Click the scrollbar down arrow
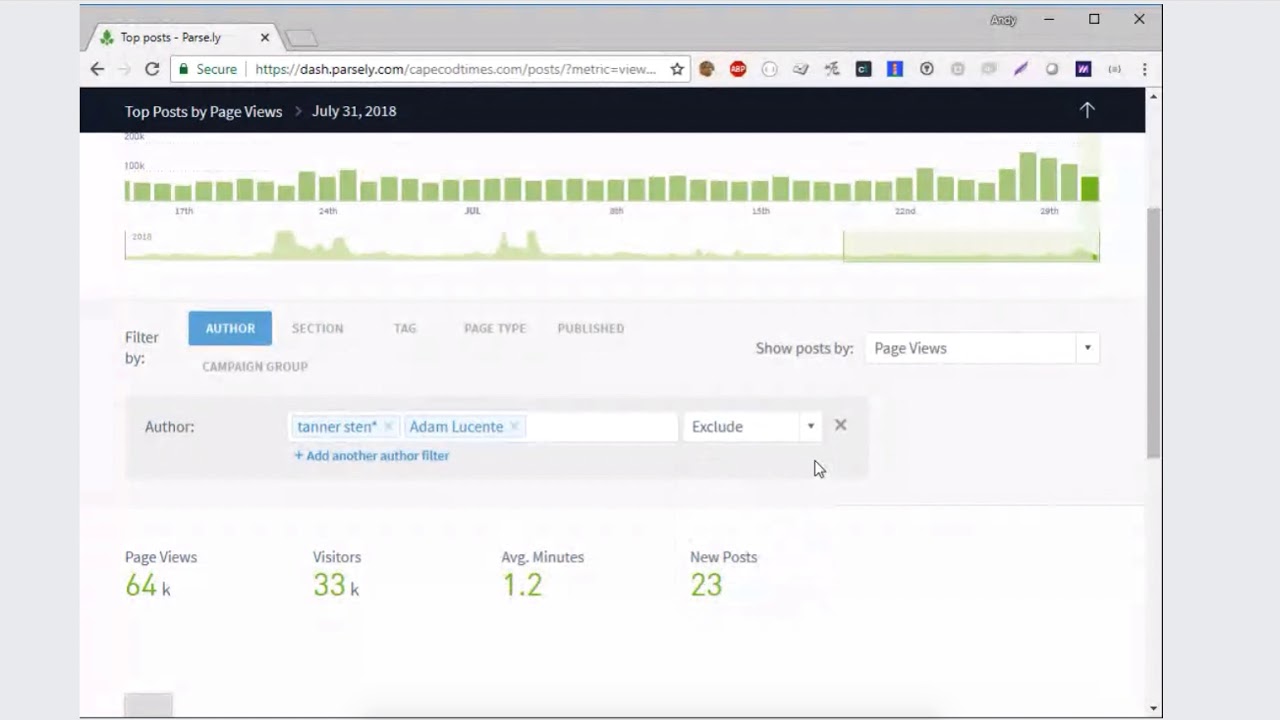The height and width of the screenshot is (720, 1280). [x=1153, y=708]
